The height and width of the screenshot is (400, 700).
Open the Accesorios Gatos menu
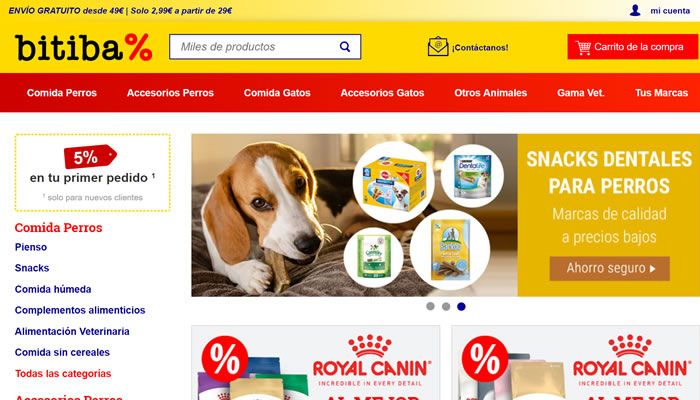382,93
